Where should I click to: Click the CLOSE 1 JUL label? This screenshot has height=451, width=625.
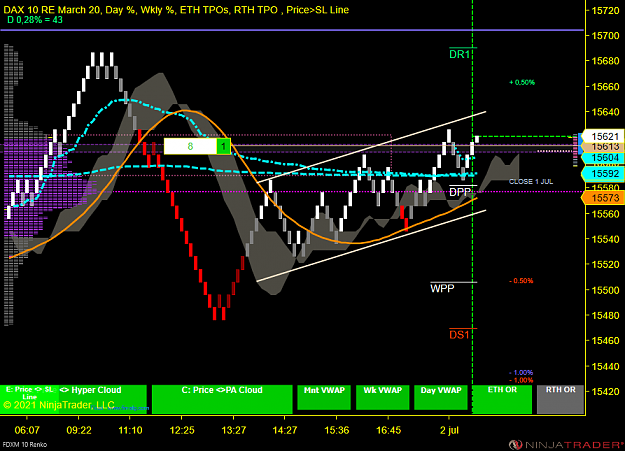(531, 181)
